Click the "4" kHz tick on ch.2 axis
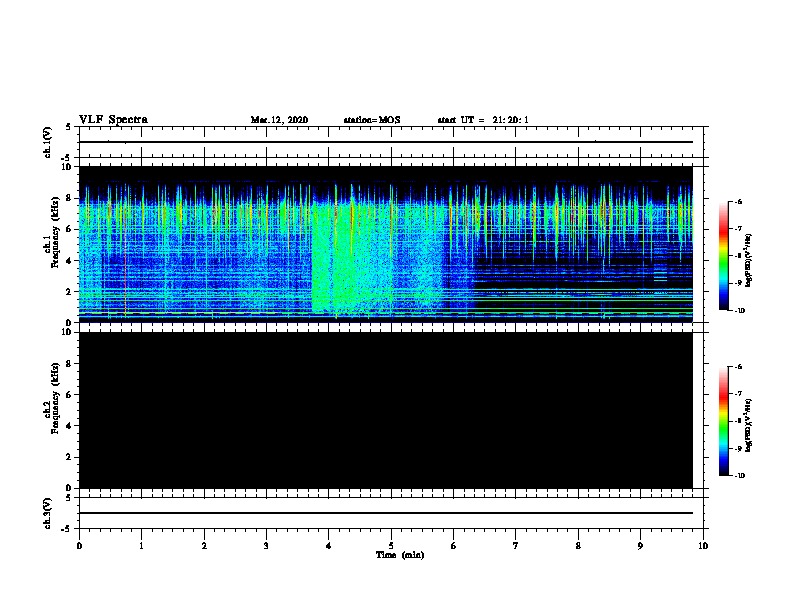The height and width of the screenshot is (612, 792). tap(70, 426)
